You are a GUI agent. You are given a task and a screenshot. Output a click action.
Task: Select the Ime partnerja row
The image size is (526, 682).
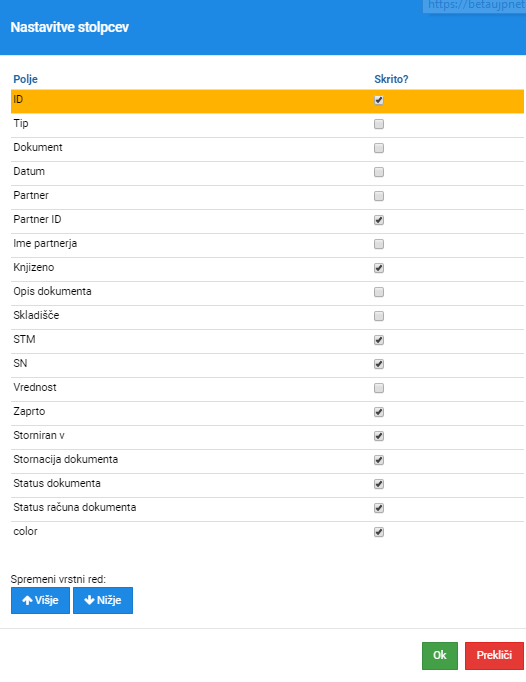click(x=267, y=245)
